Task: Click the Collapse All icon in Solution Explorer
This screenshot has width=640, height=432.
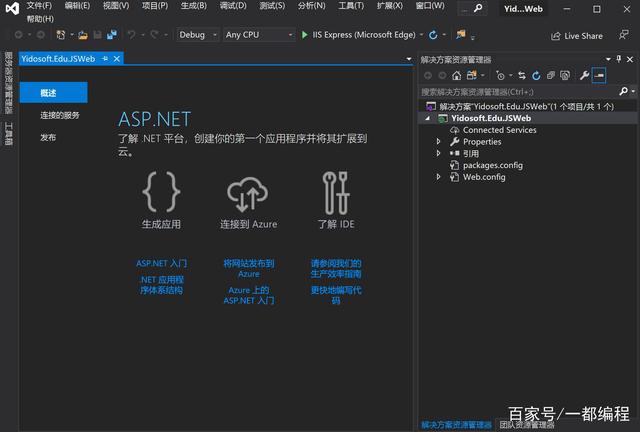Action: click(x=551, y=76)
